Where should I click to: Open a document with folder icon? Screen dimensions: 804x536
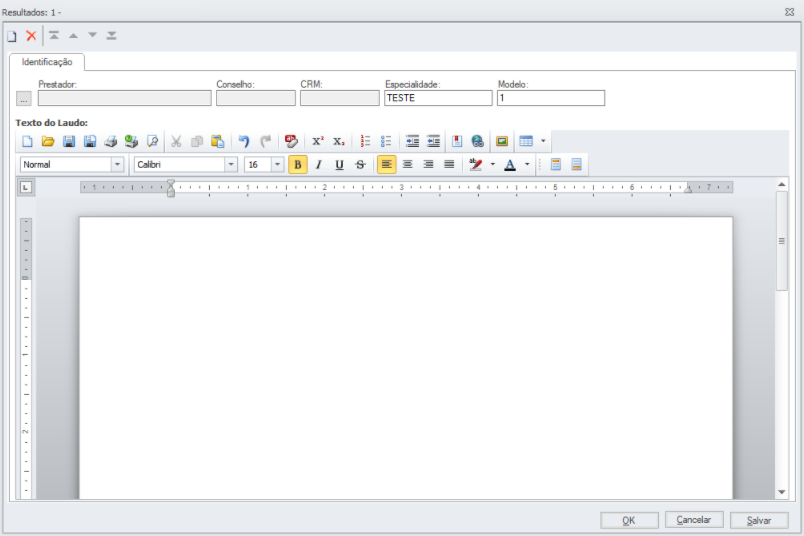[48, 141]
